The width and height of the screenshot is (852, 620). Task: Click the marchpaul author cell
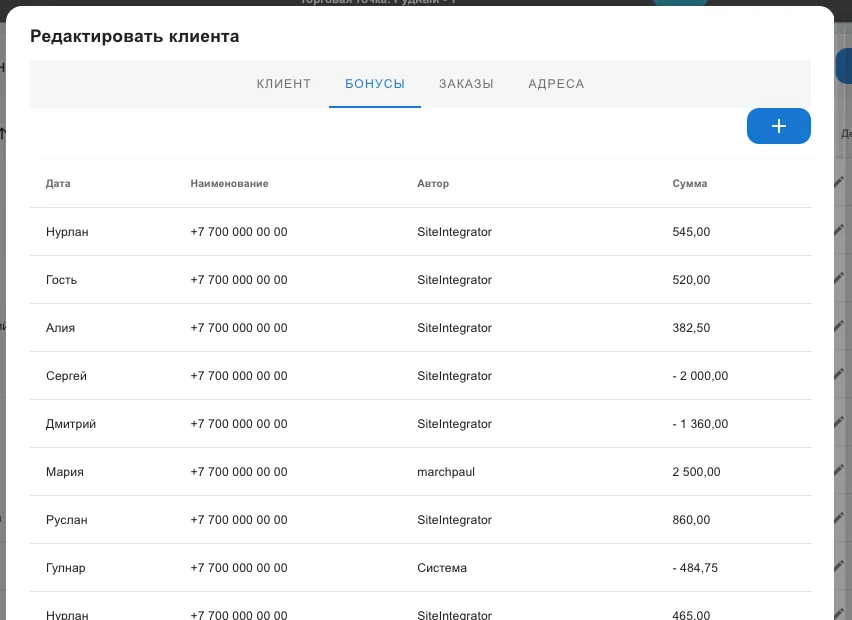(446, 472)
